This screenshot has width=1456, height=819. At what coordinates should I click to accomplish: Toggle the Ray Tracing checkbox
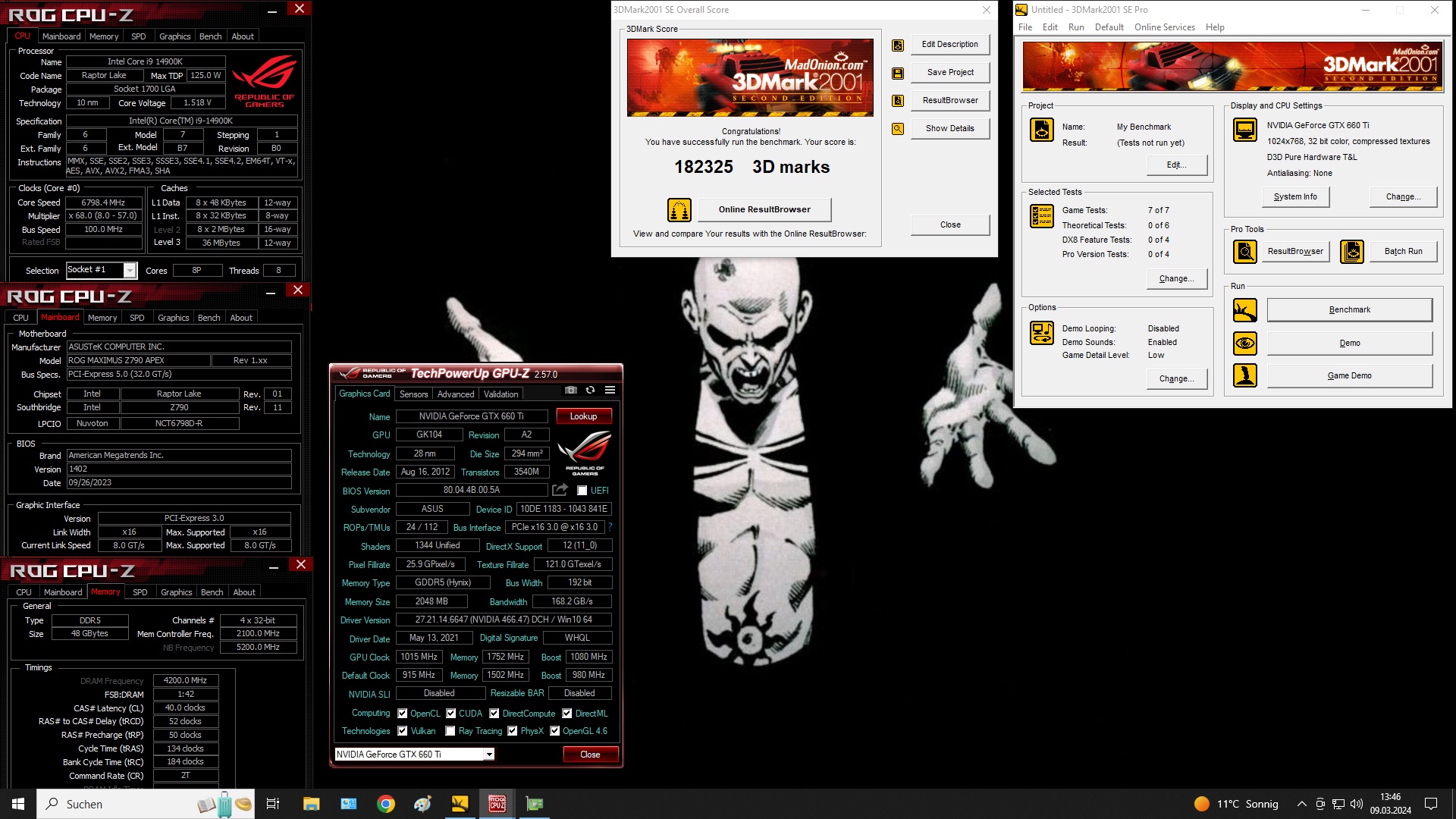click(450, 731)
